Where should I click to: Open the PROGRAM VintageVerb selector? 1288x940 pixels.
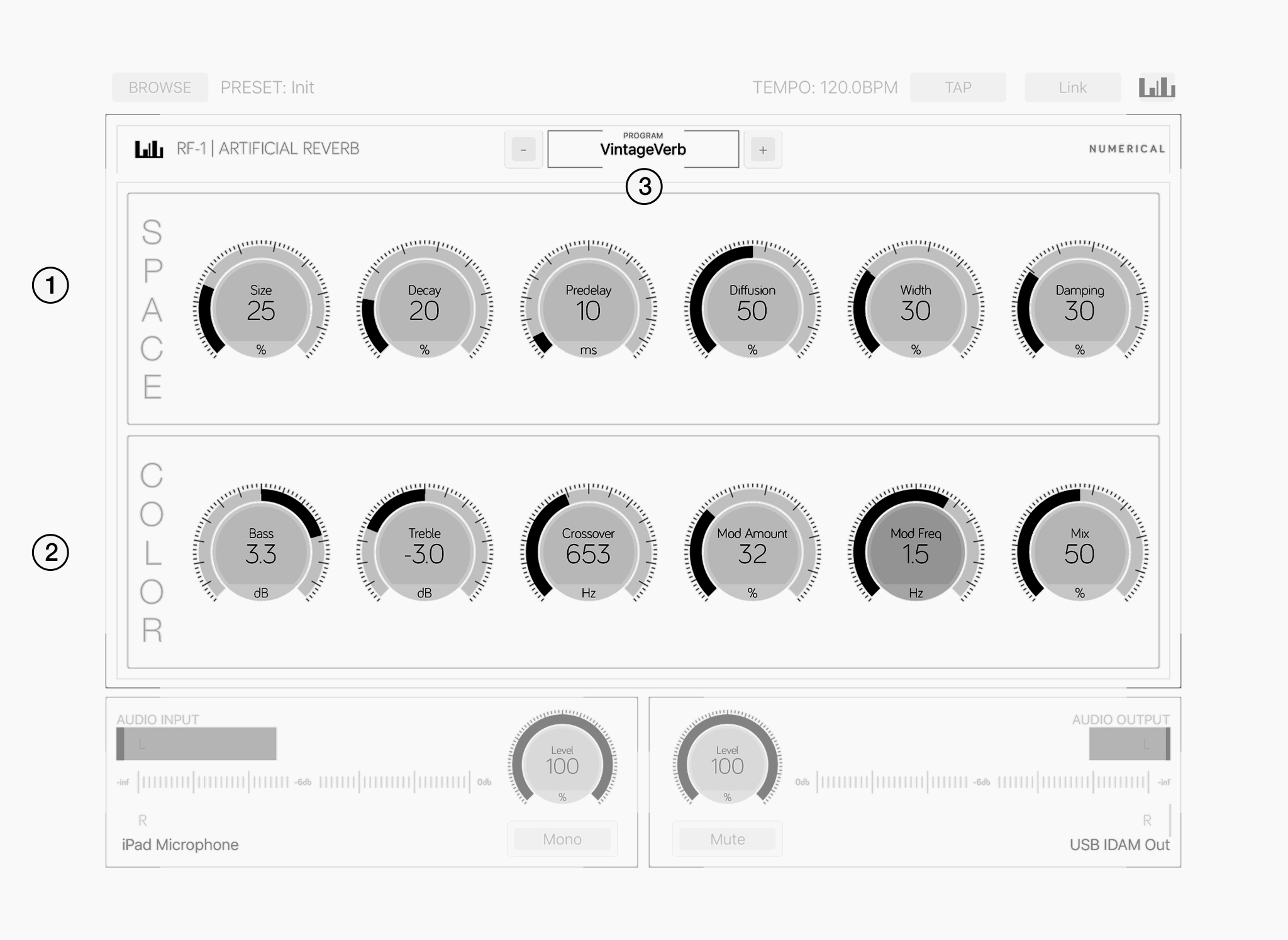(640, 148)
